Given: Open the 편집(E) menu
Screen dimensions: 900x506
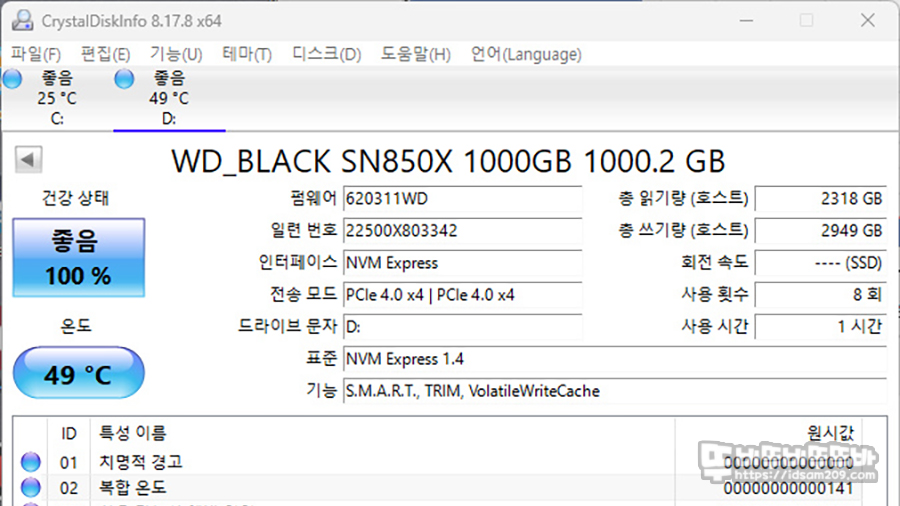Looking at the screenshot, I should tap(106, 55).
